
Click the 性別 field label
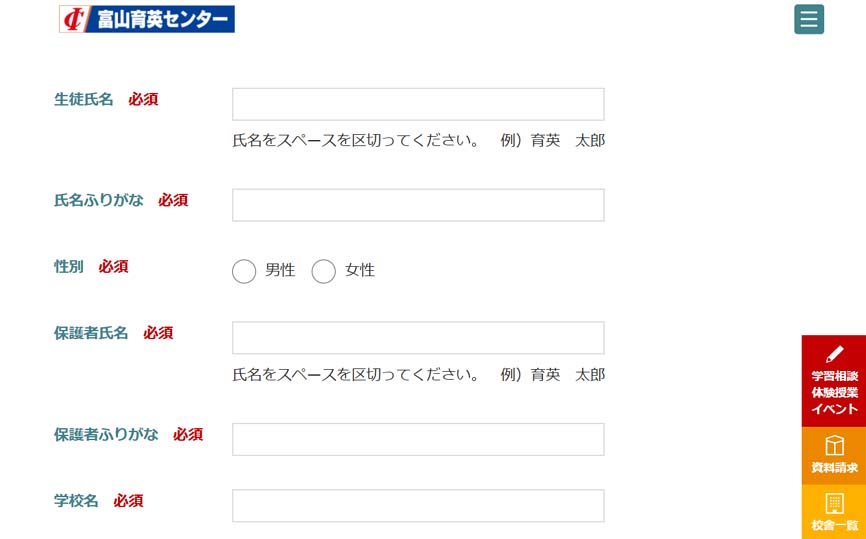[69, 266]
